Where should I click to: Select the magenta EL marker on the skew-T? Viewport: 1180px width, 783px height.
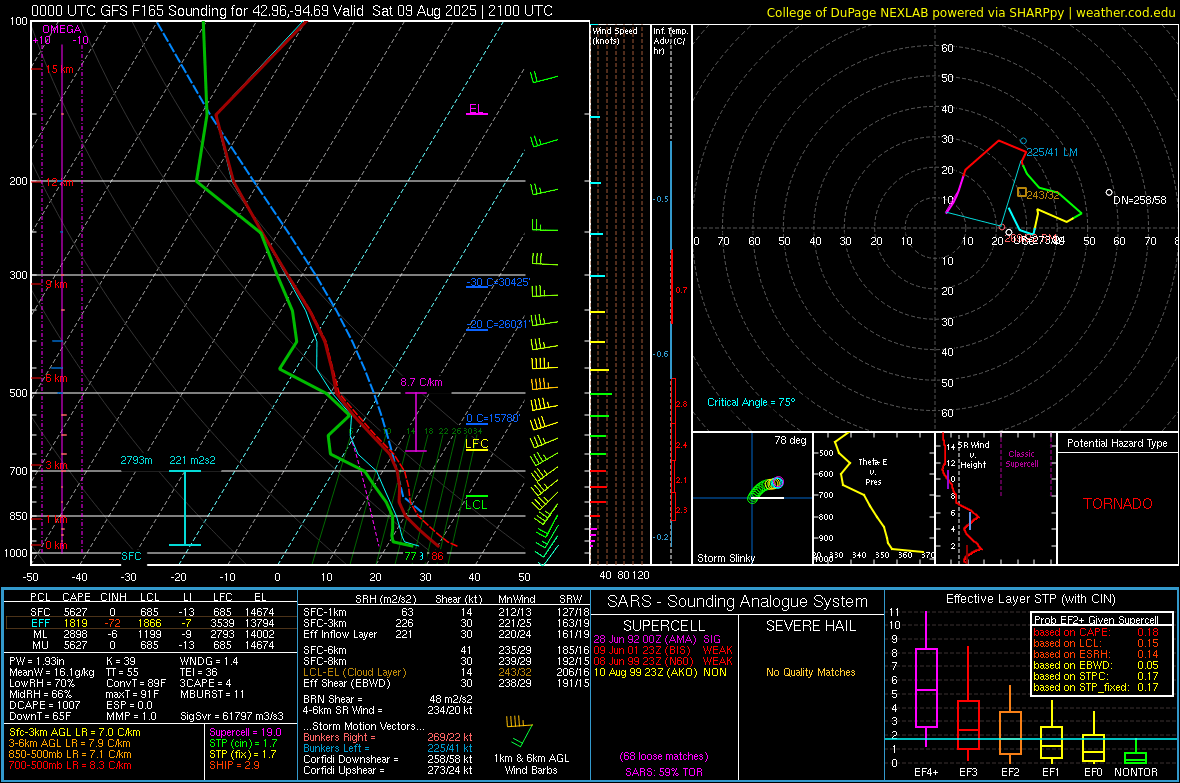[x=476, y=109]
